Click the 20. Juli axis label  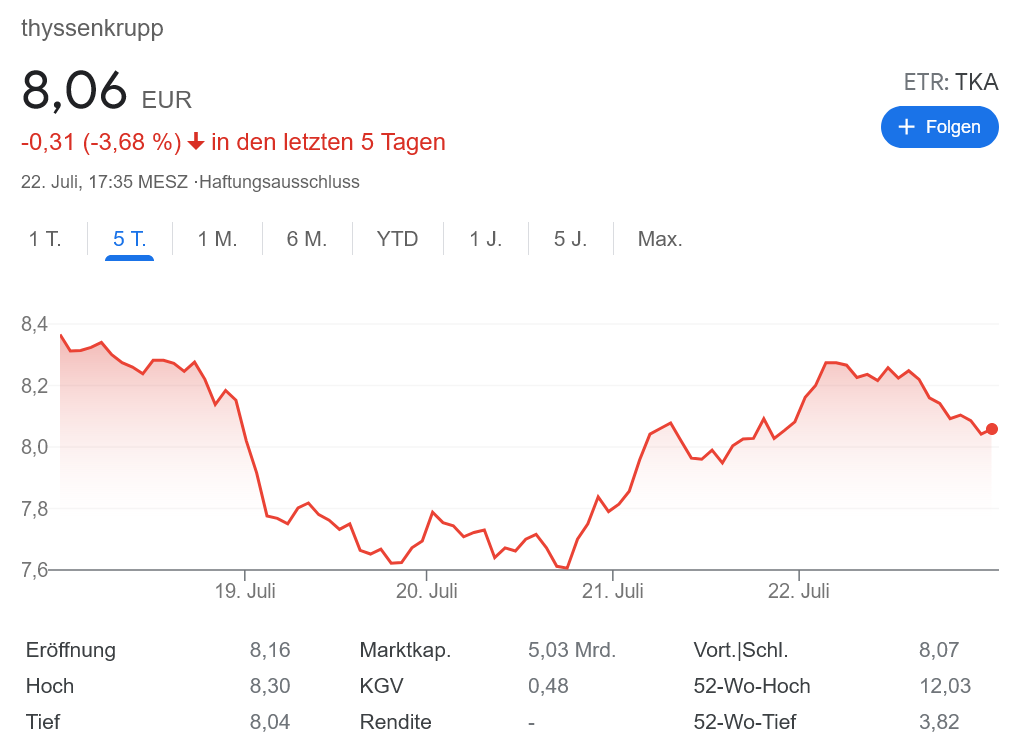point(427,591)
